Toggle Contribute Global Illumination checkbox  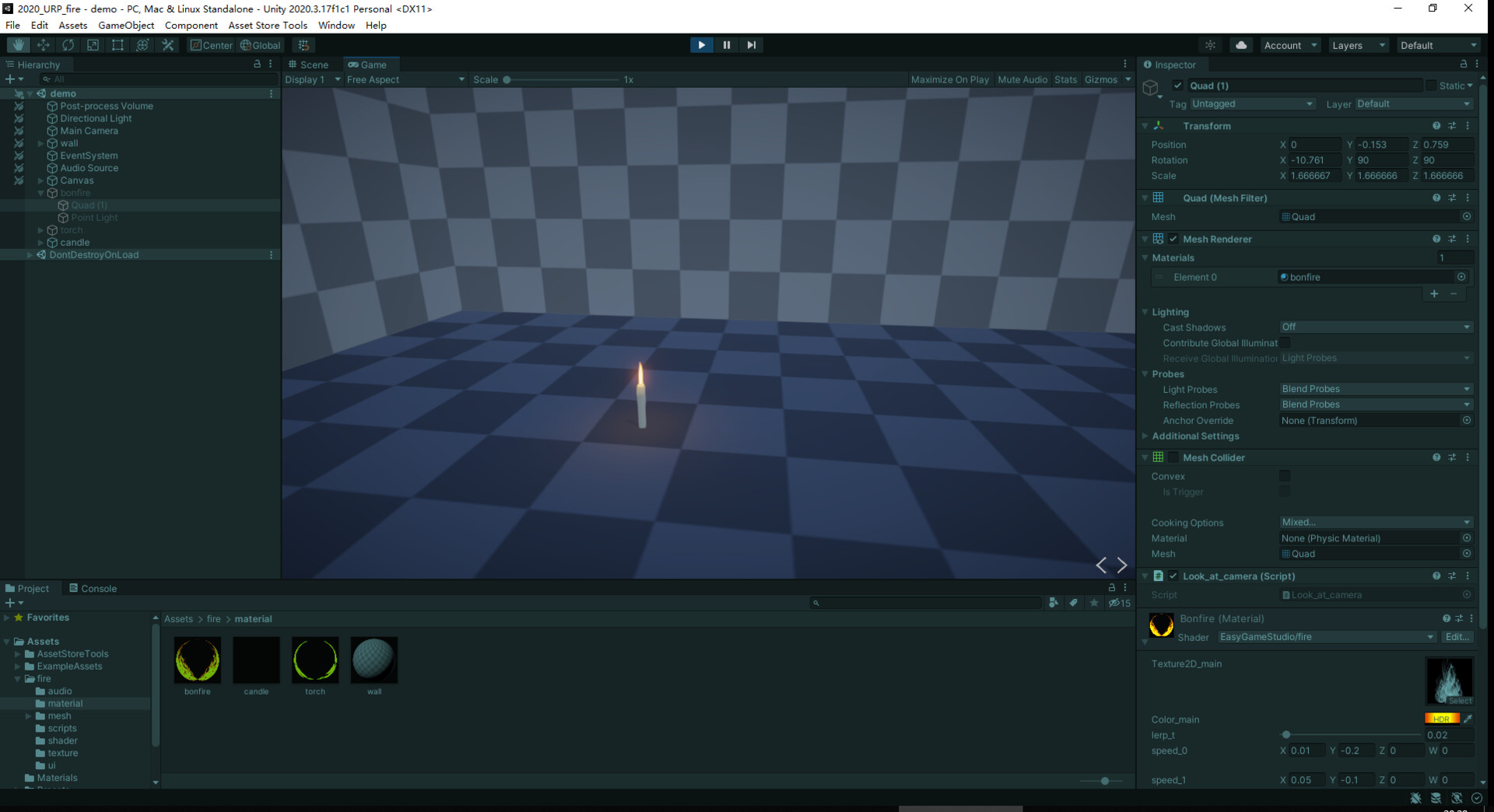click(x=1286, y=342)
